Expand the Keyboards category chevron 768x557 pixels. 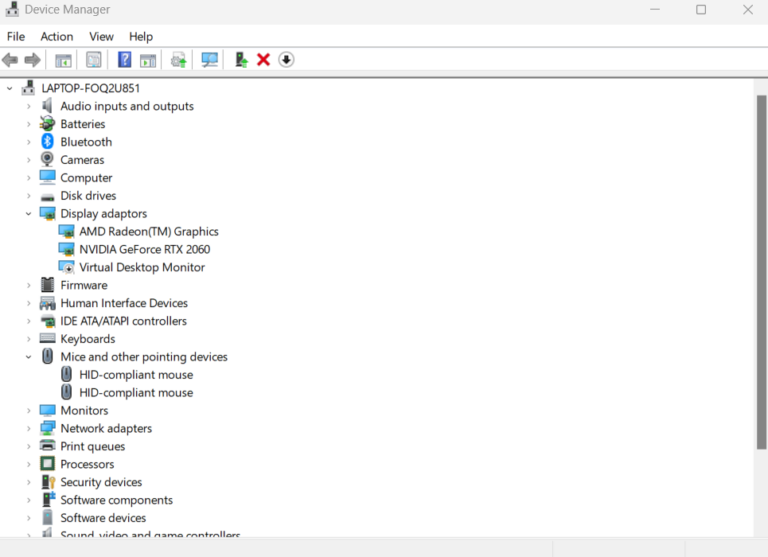(x=28, y=339)
